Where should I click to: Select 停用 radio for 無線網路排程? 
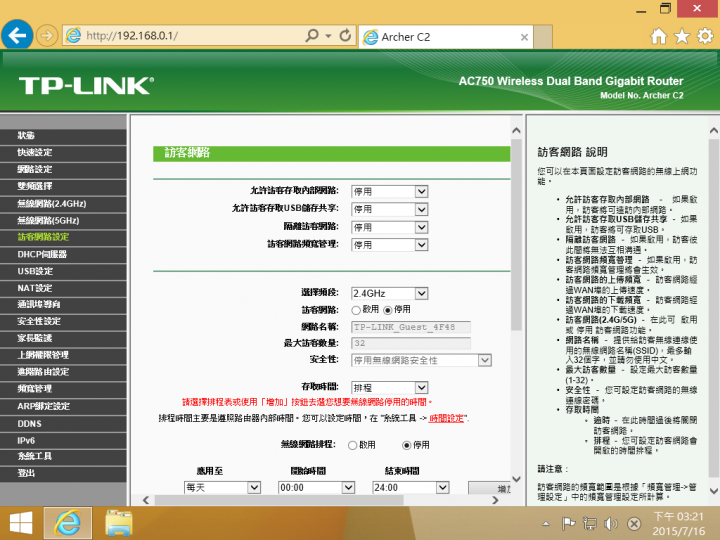coord(406,445)
